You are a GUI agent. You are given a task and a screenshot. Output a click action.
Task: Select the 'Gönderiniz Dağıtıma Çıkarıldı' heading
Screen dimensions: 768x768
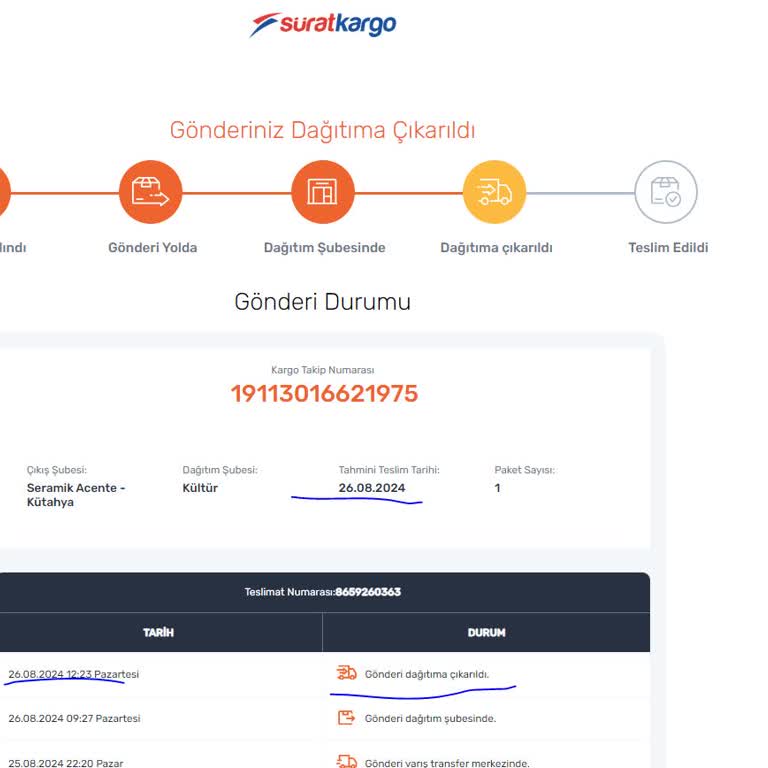(322, 130)
